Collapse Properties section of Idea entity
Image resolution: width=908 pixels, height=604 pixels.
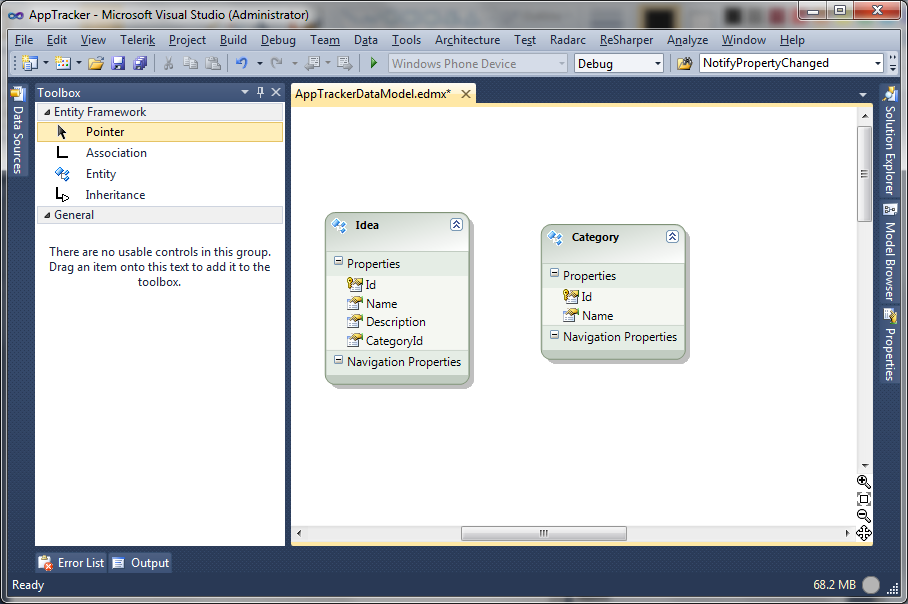click(338, 261)
